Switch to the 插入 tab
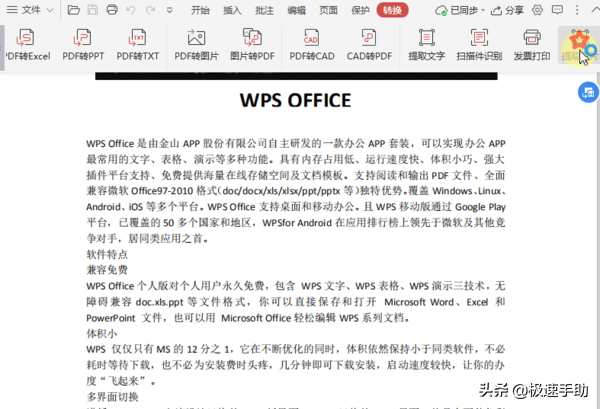 tap(232, 10)
